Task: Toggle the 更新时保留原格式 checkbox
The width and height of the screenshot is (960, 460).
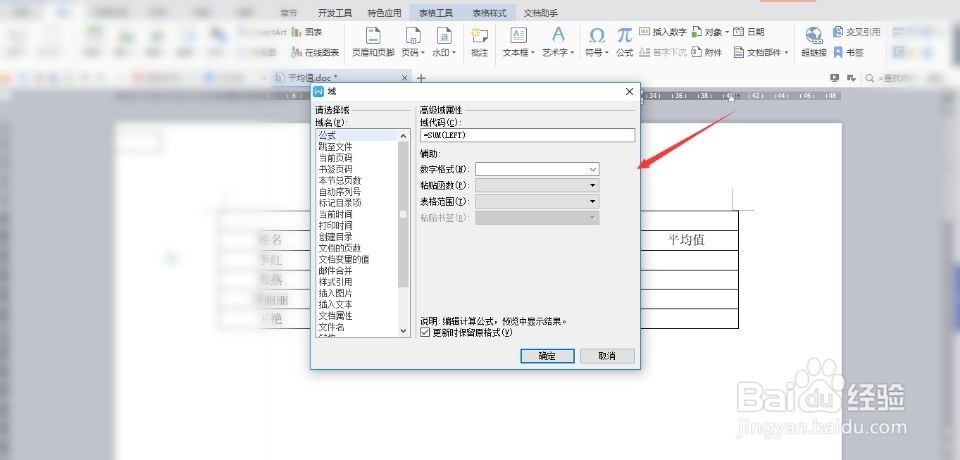Action: [424, 333]
